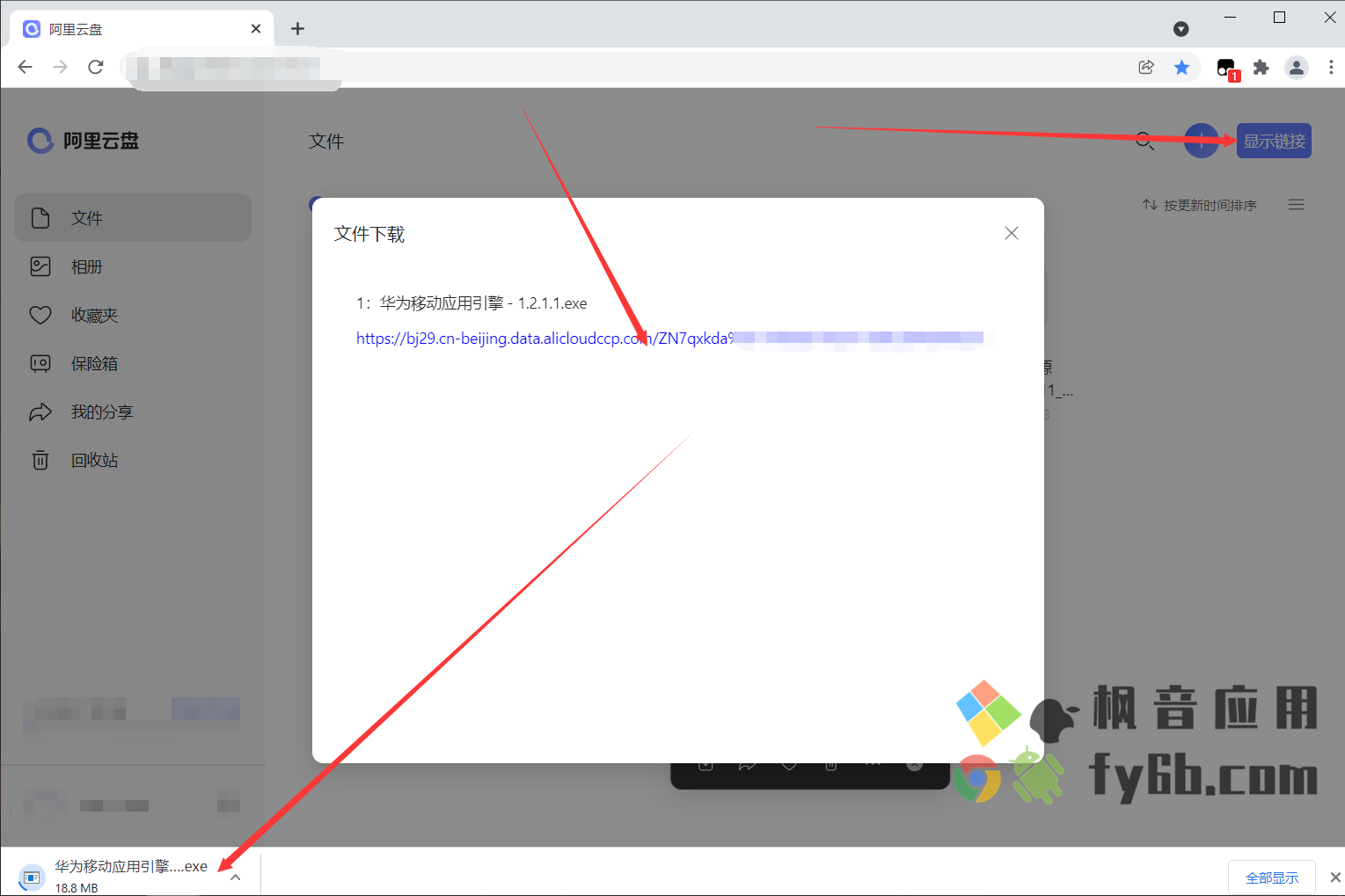Image resolution: width=1345 pixels, height=896 pixels.
Task: Click the 阿里云盘 logo
Action: [x=84, y=141]
